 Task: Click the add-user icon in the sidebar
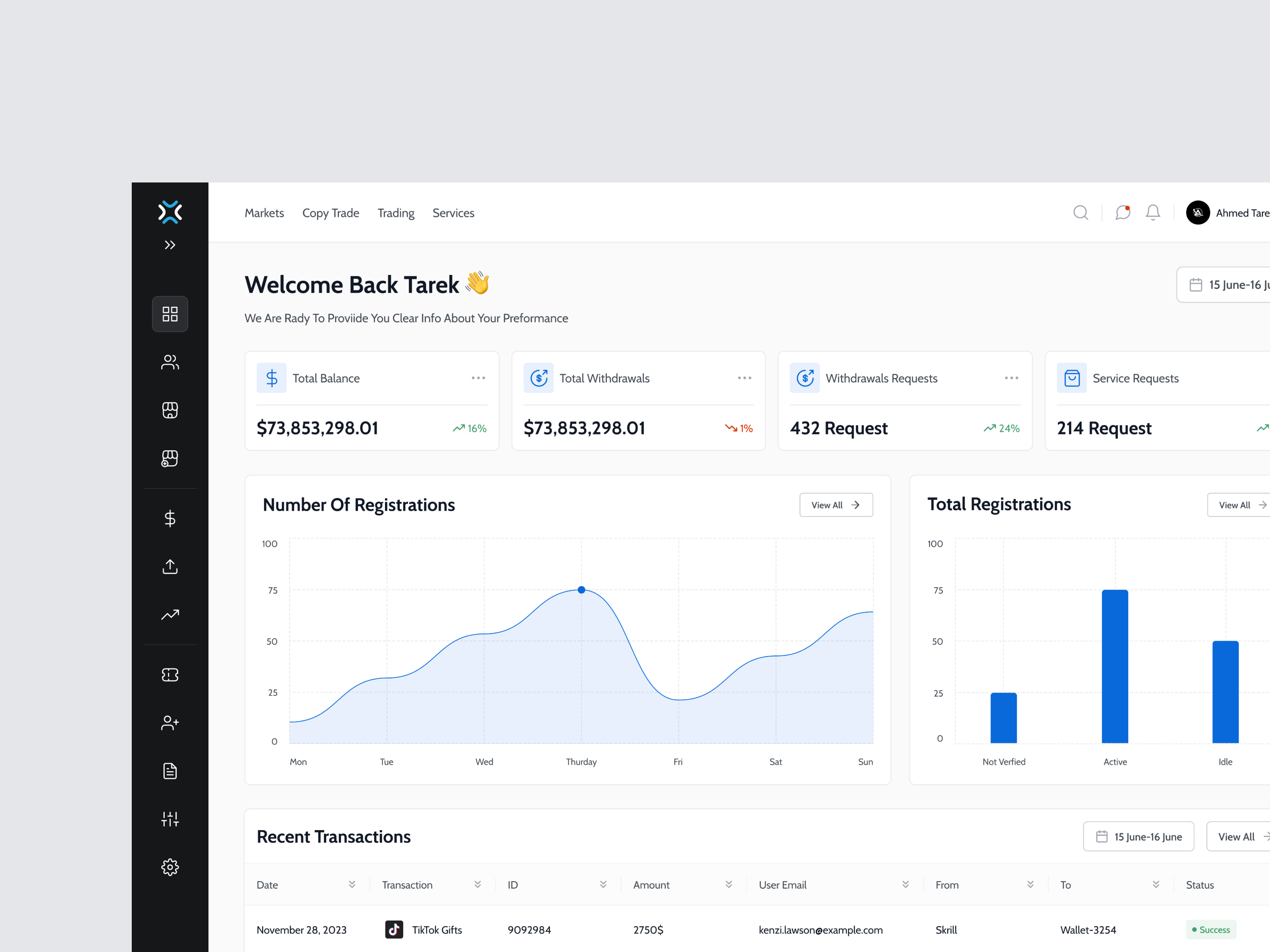click(170, 722)
